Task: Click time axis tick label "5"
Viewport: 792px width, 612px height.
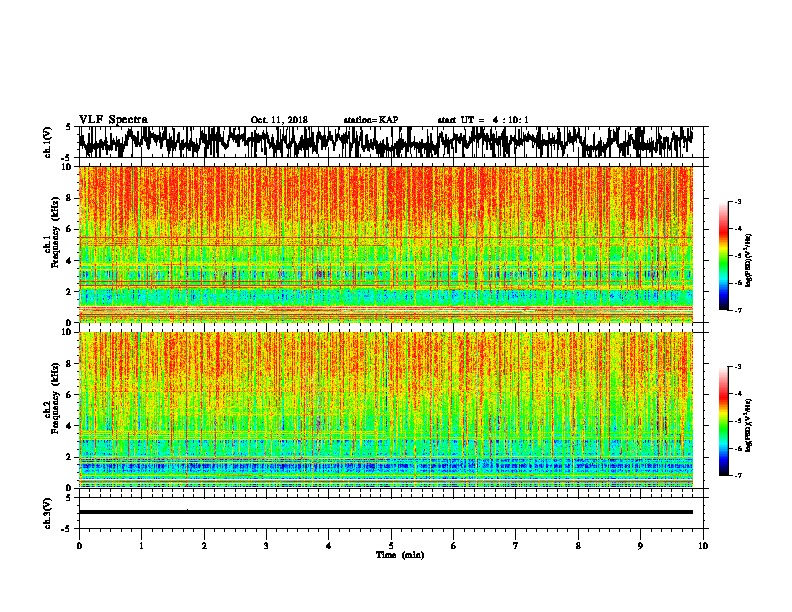Action: 391,546
